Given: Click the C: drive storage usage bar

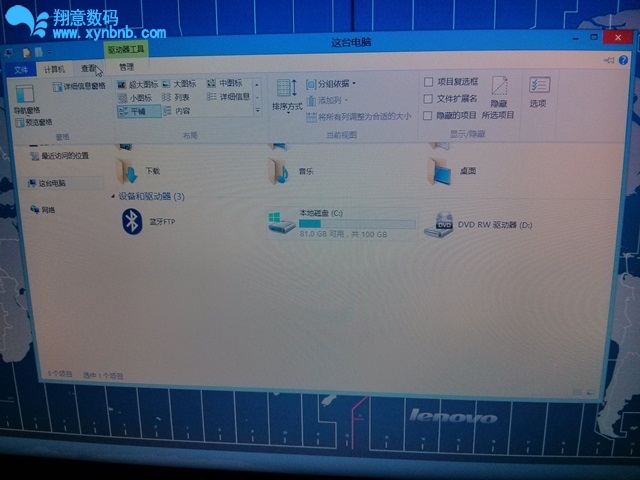Looking at the screenshot, I should (342, 223).
